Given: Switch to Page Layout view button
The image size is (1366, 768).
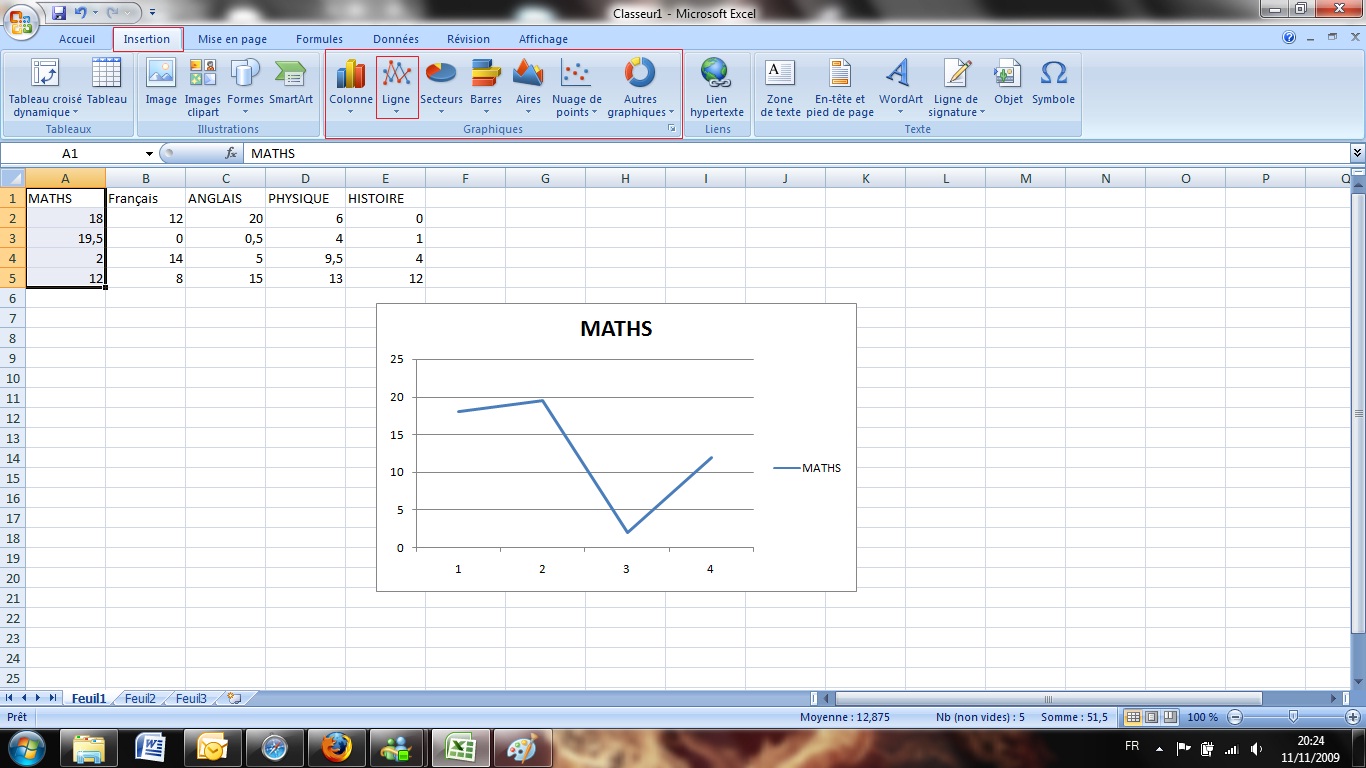Looking at the screenshot, I should click(x=1151, y=717).
